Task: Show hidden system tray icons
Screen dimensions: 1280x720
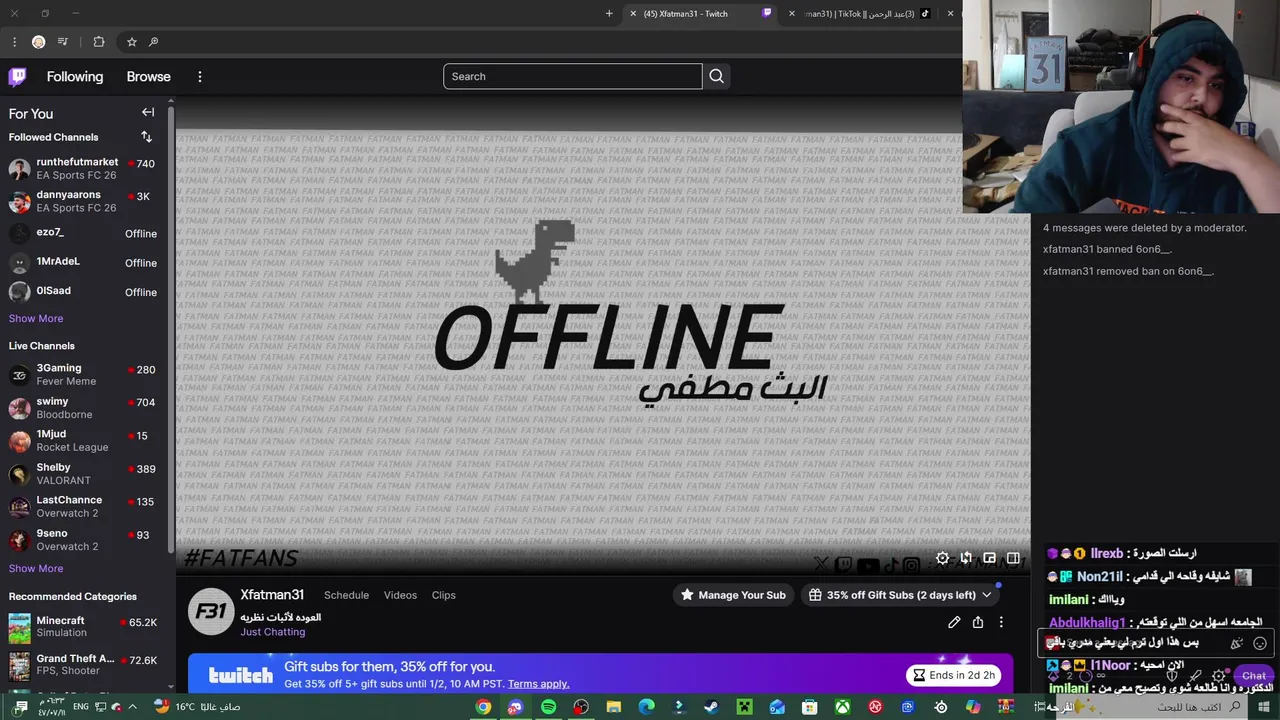Action: click(x=132, y=707)
